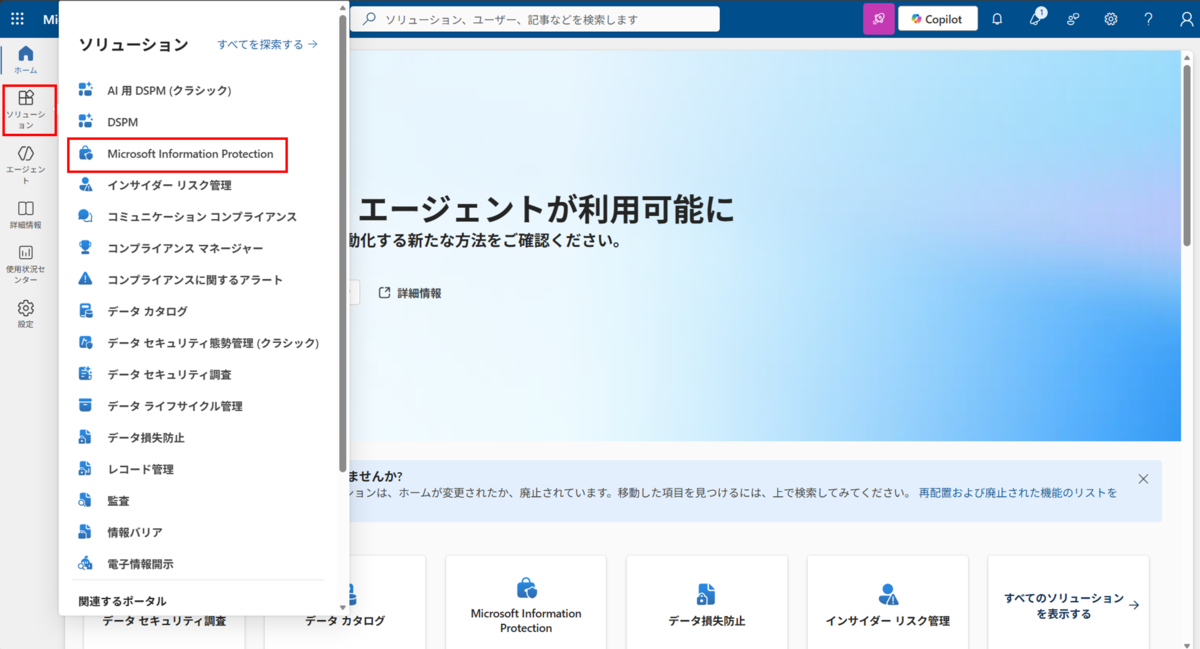Screen dimensions: 1200x649
Task: Click データ セキュリティ態勢管理 (クラシック) icon
Action: pyautogui.click(x=86, y=342)
